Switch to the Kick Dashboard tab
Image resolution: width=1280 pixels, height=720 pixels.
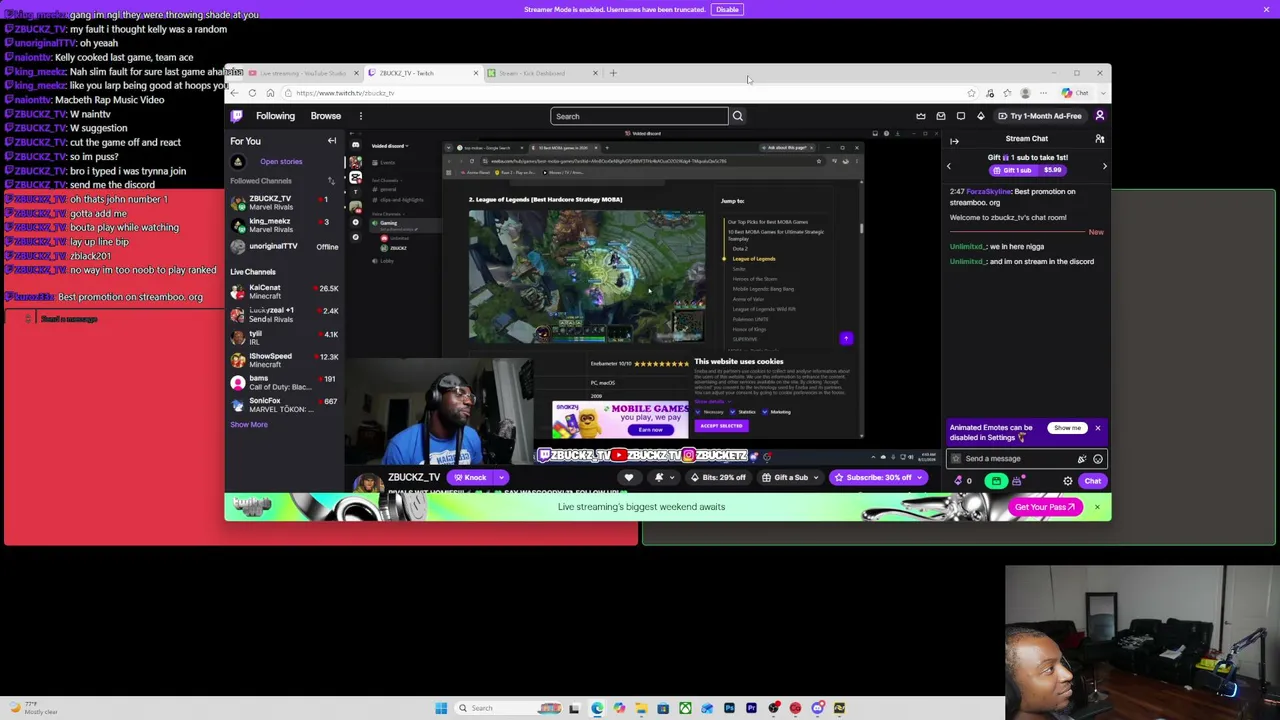click(x=543, y=73)
